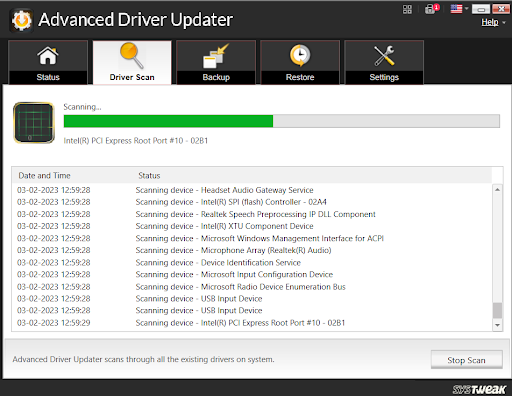Click the 12:59:29 timestamp cell
Viewport: 512px width, 396px height.
pos(54,323)
